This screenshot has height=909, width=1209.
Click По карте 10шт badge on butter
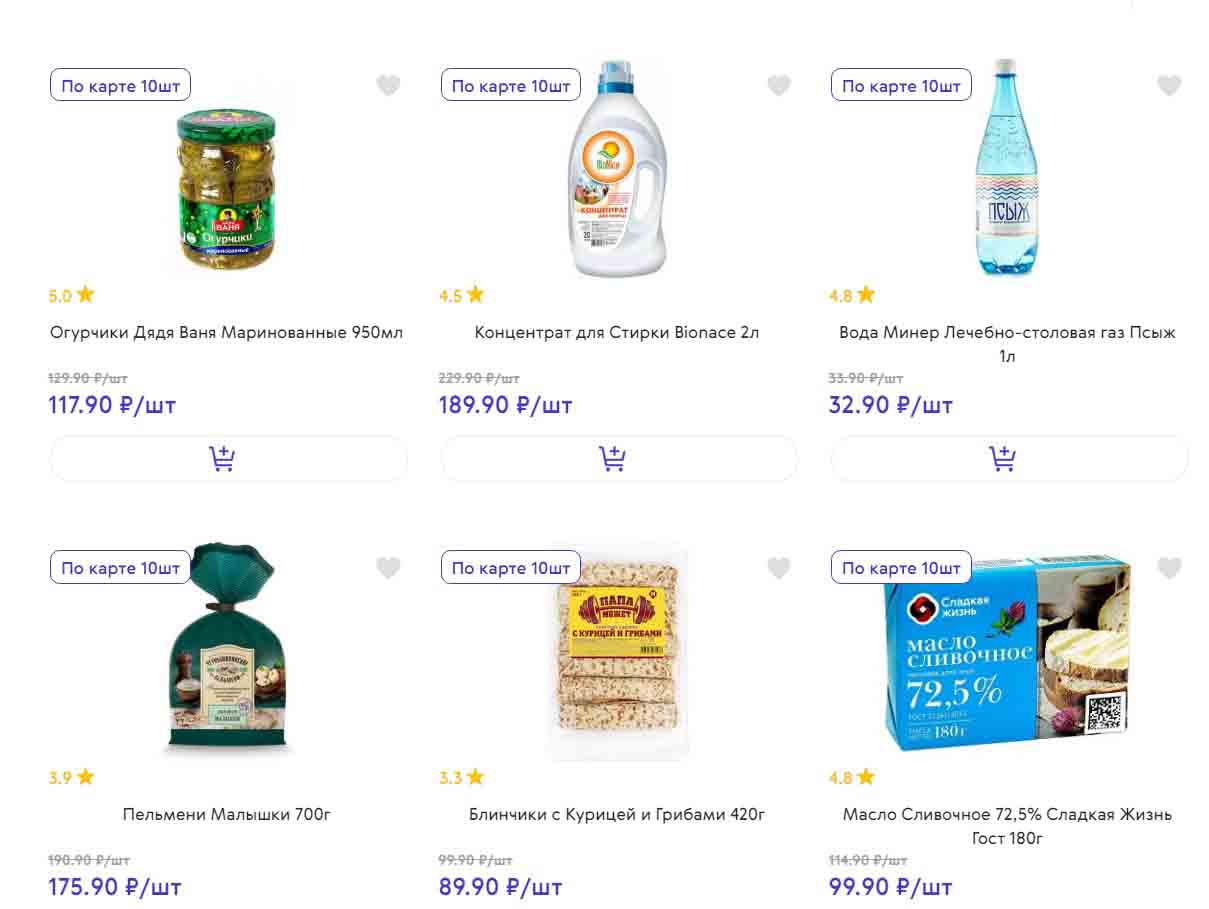point(901,568)
